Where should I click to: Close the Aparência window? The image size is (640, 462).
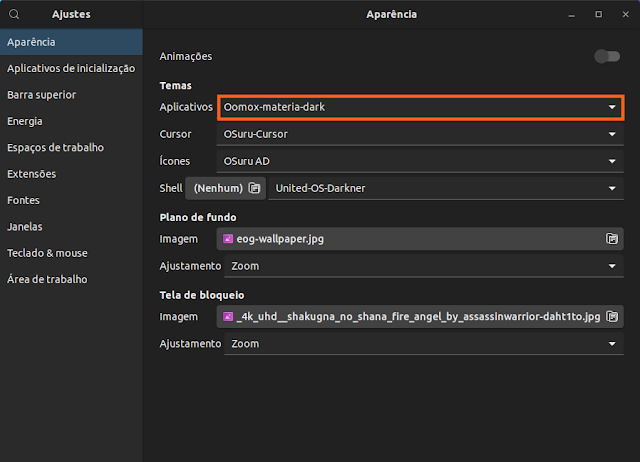625,14
